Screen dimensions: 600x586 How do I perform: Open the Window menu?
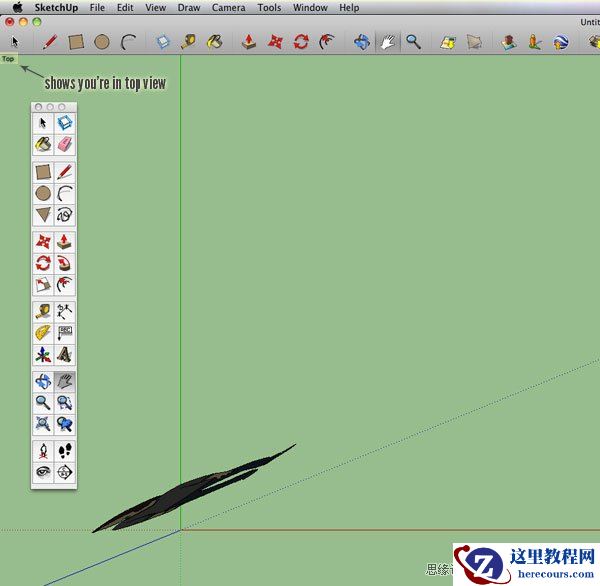click(x=310, y=8)
